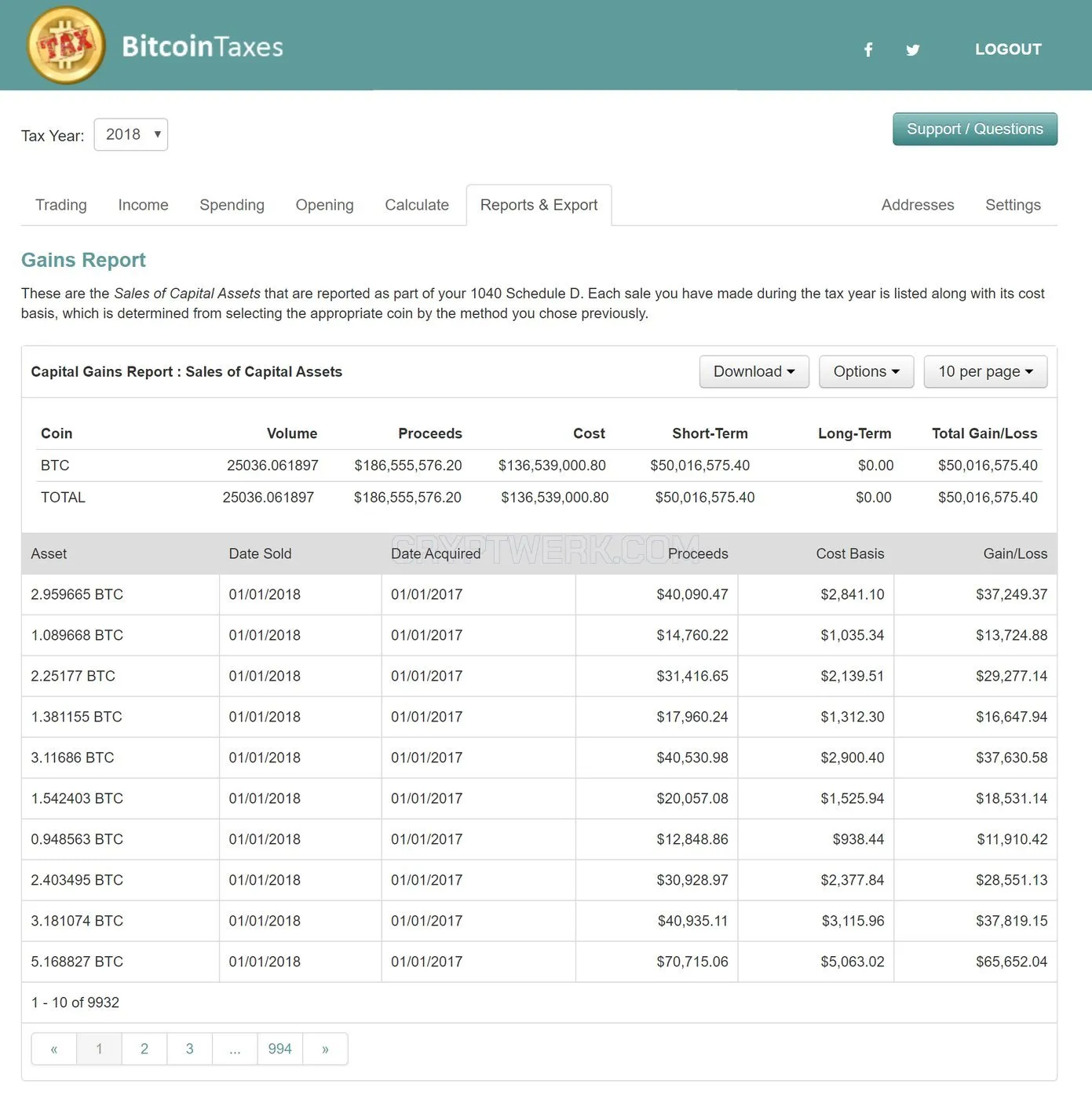Click the 2.25177 BTC asset cell
Image resolution: width=1092 pixels, height=1099 pixels.
click(73, 676)
